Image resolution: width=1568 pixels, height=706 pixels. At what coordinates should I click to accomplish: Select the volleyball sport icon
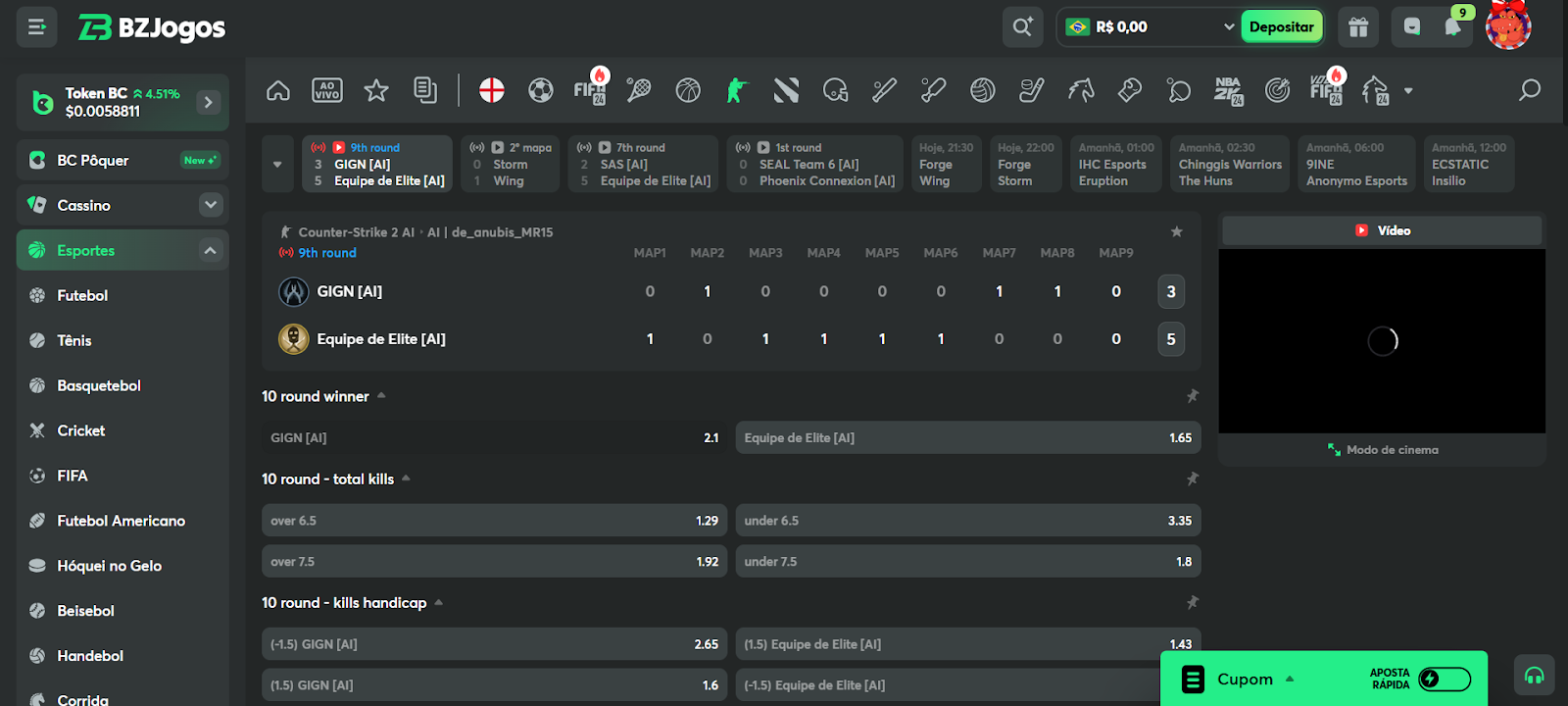[x=982, y=90]
